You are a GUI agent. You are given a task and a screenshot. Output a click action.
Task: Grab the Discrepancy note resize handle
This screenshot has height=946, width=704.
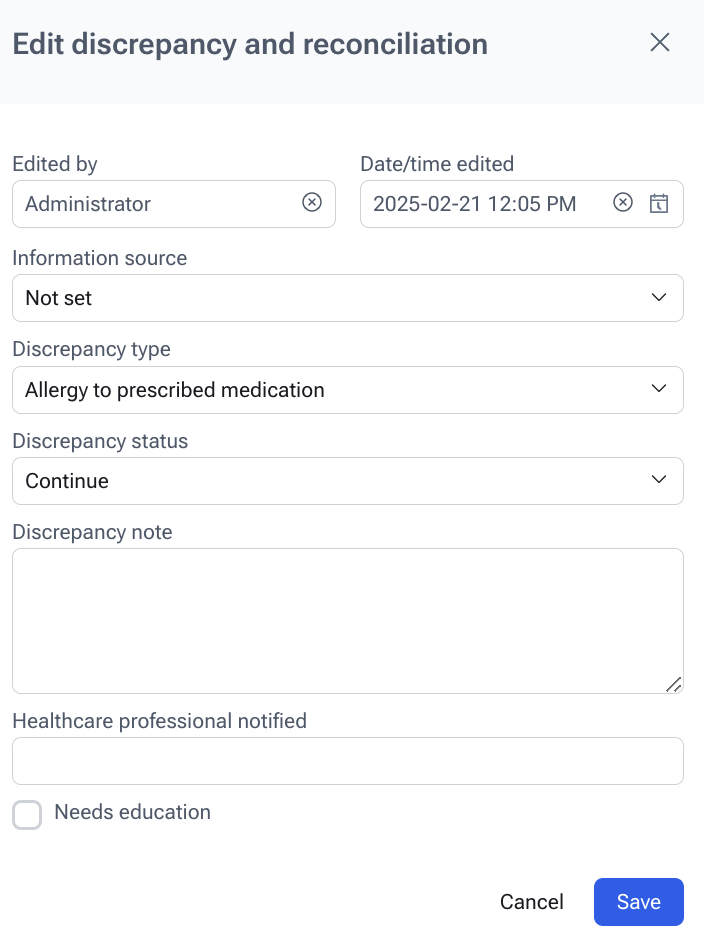click(673, 684)
